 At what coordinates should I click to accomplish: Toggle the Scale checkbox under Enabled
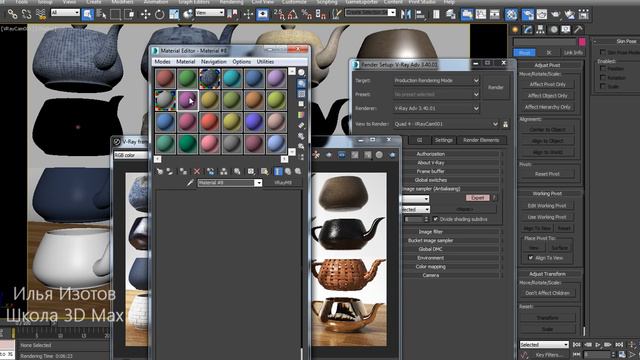point(602,86)
